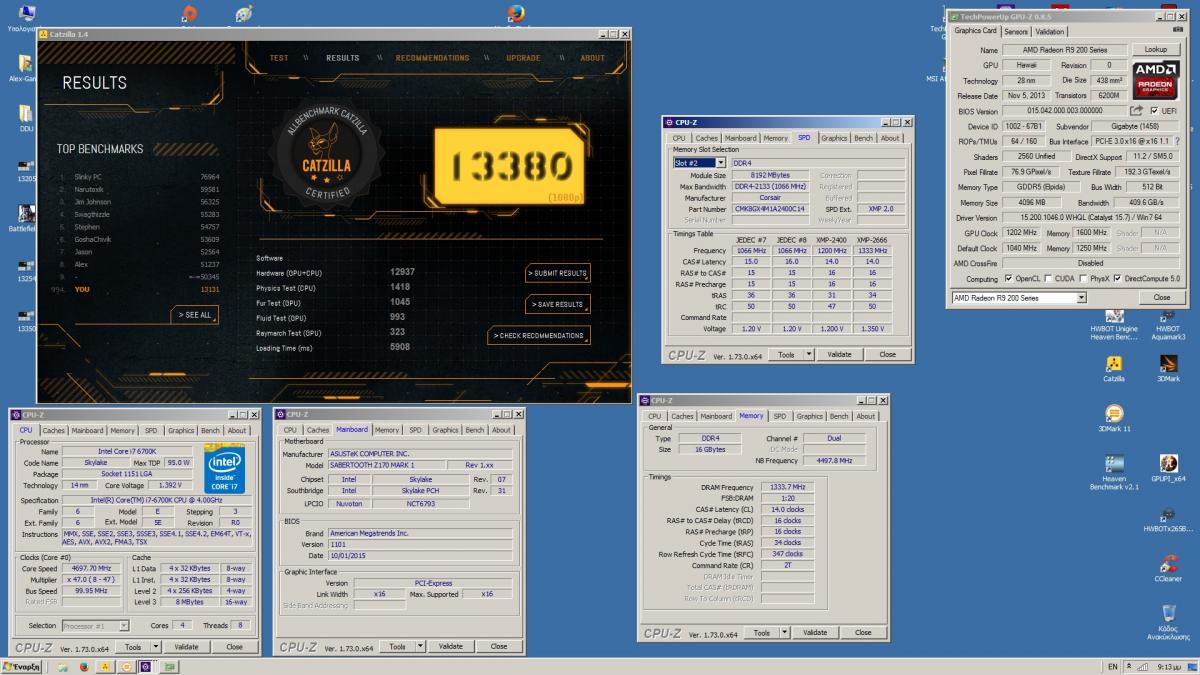Select Bench tab in CPU-Z Memory window
This screenshot has height=675, width=1200.
[838, 416]
